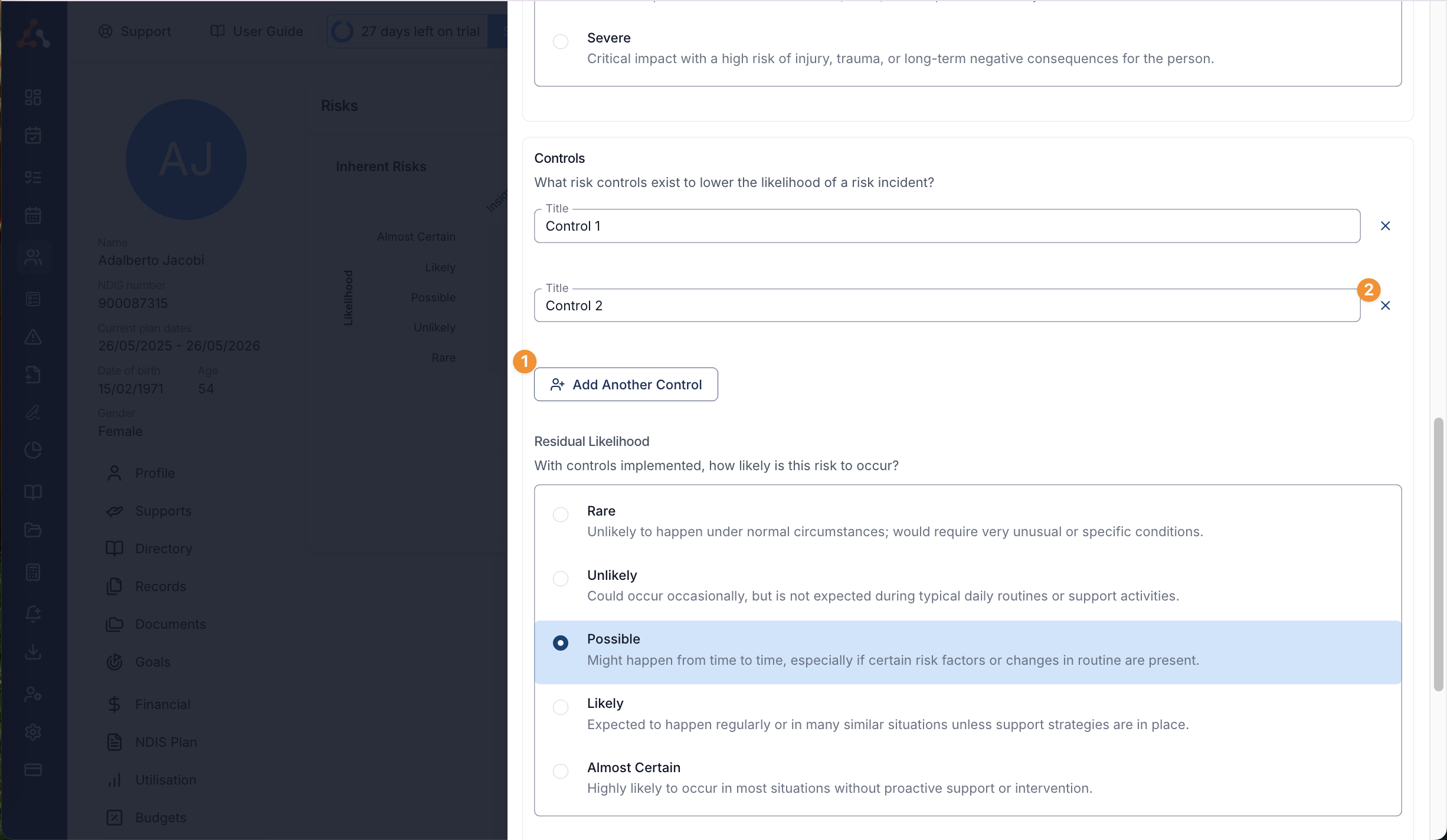
Task: Open the Support link in top bar
Action: pyautogui.click(x=135, y=31)
